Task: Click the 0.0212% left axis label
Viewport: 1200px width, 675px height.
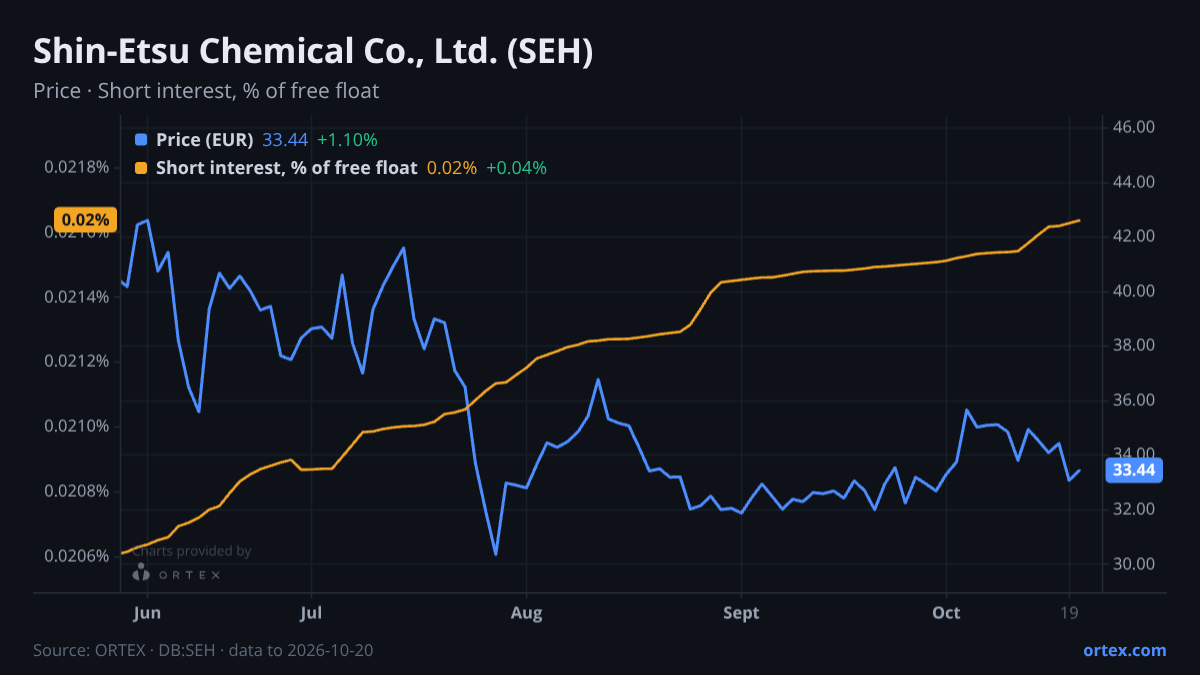Action: (x=76, y=361)
